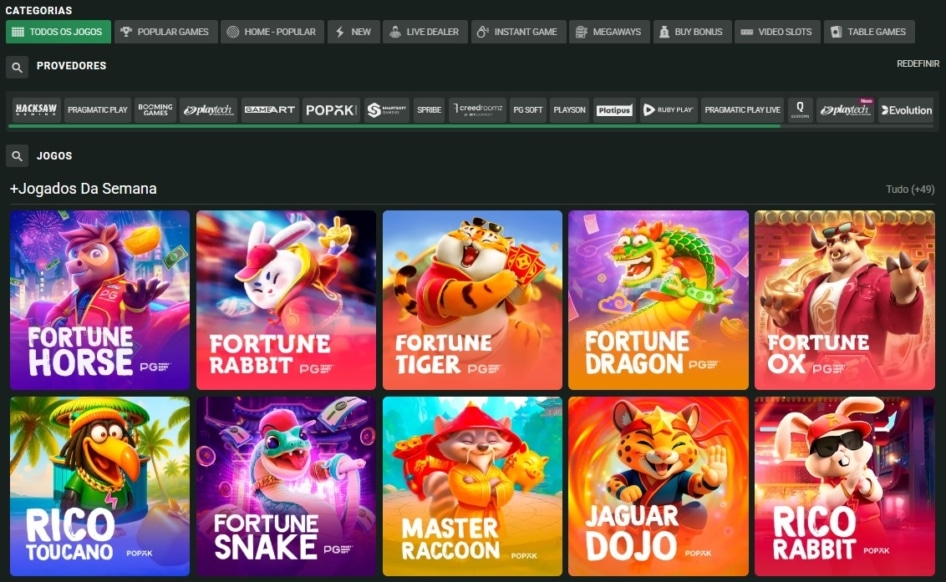
Task: Select the Playtech provider marked New
Action: [845, 110]
